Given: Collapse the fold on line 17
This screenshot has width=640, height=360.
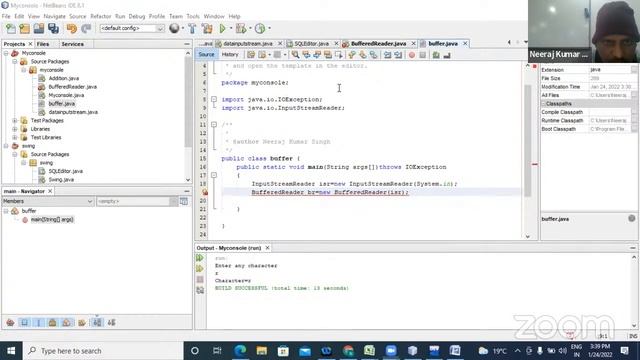Looking at the screenshot, I should 214,175.
